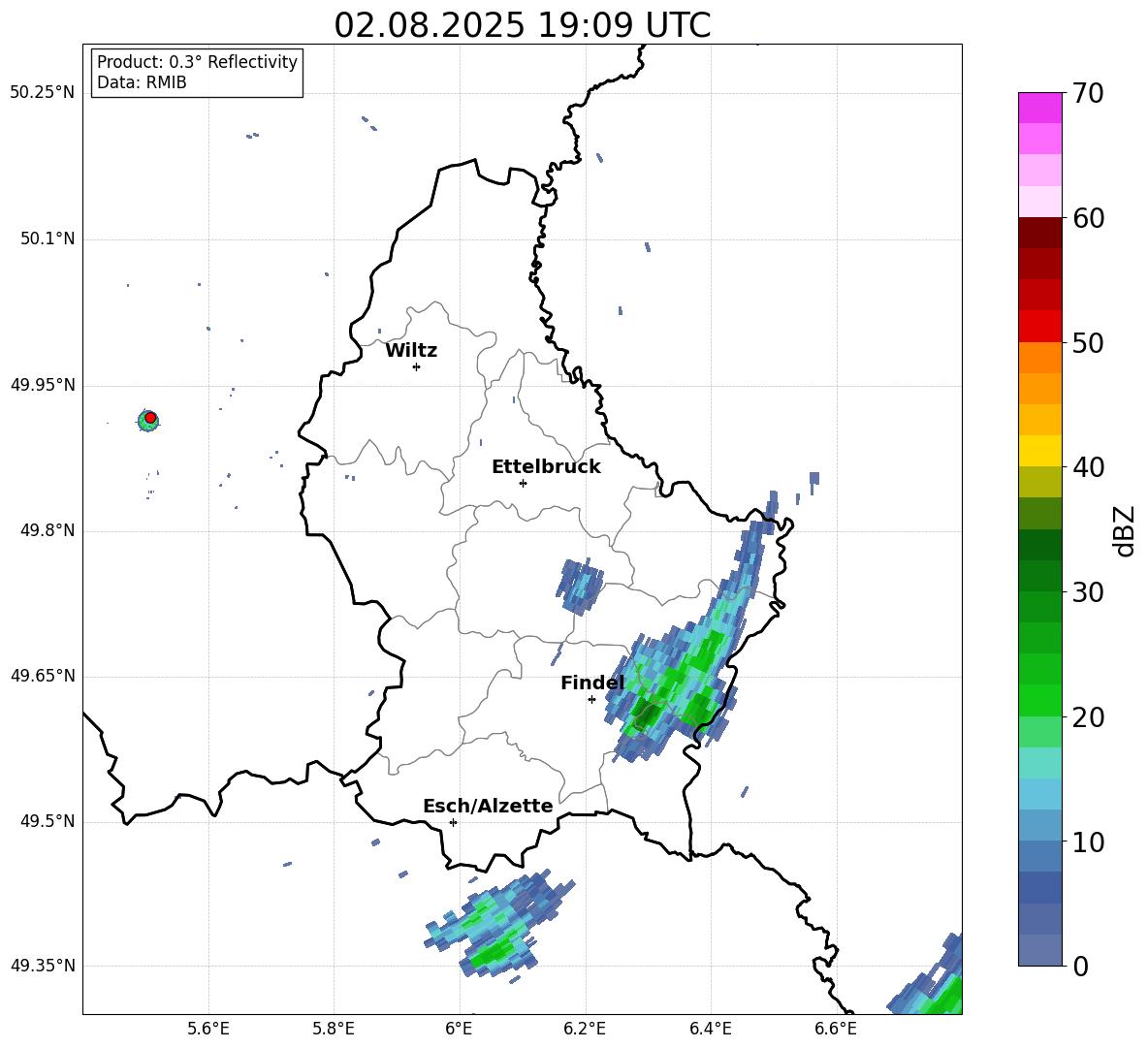Click the magenta top swatch of colorbar
This screenshot has height=1048, width=1148.
point(1039,108)
